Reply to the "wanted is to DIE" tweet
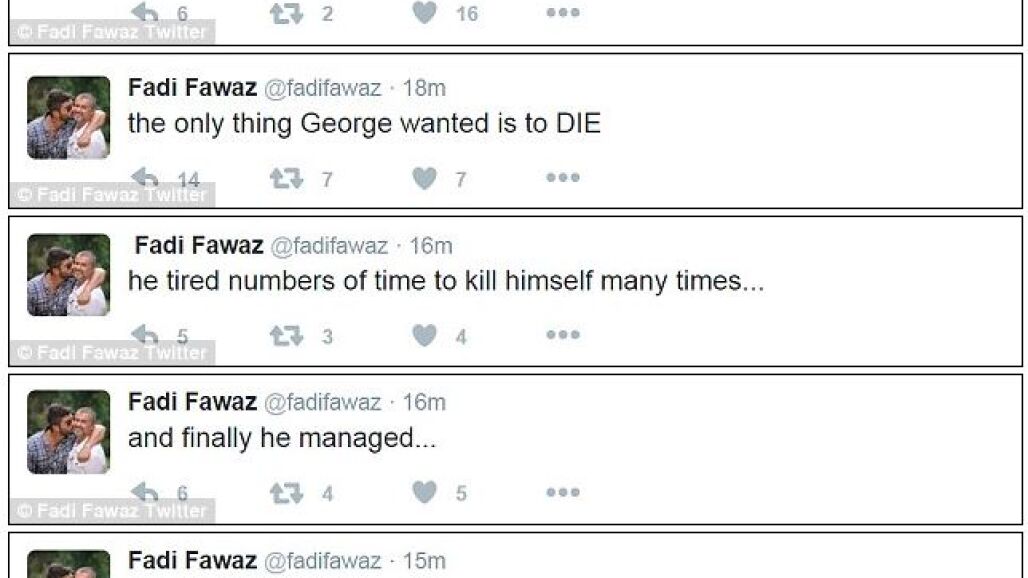Viewport: 1028px width, 578px height. pos(145,178)
